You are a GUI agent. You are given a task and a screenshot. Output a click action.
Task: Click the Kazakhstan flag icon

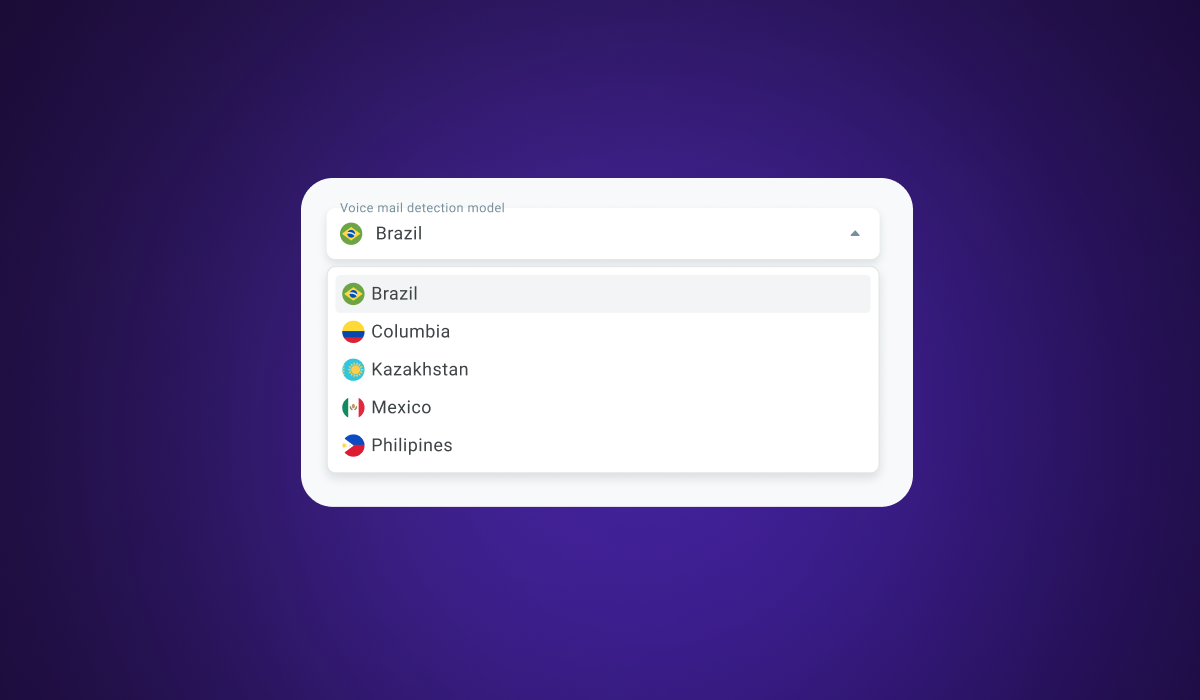pyautogui.click(x=353, y=370)
